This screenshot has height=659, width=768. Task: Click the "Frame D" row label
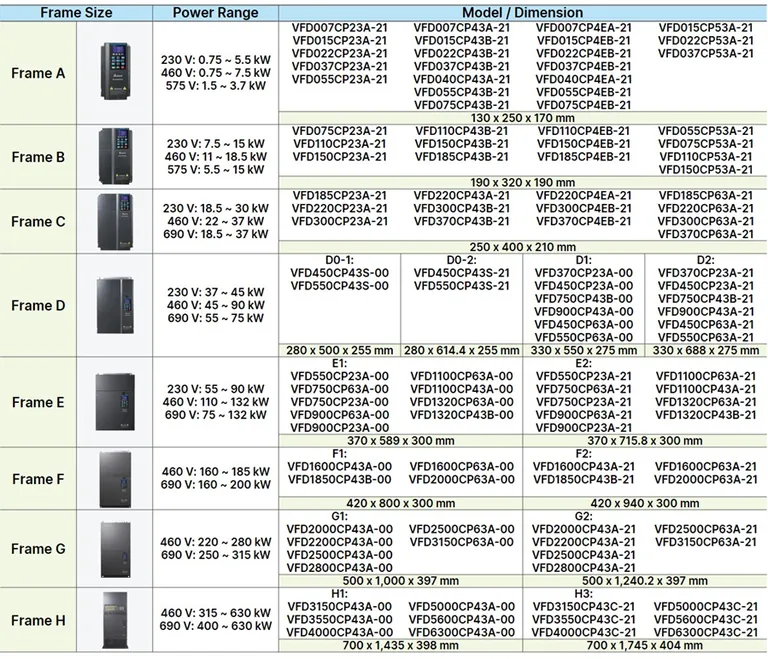(x=38, y=304)
